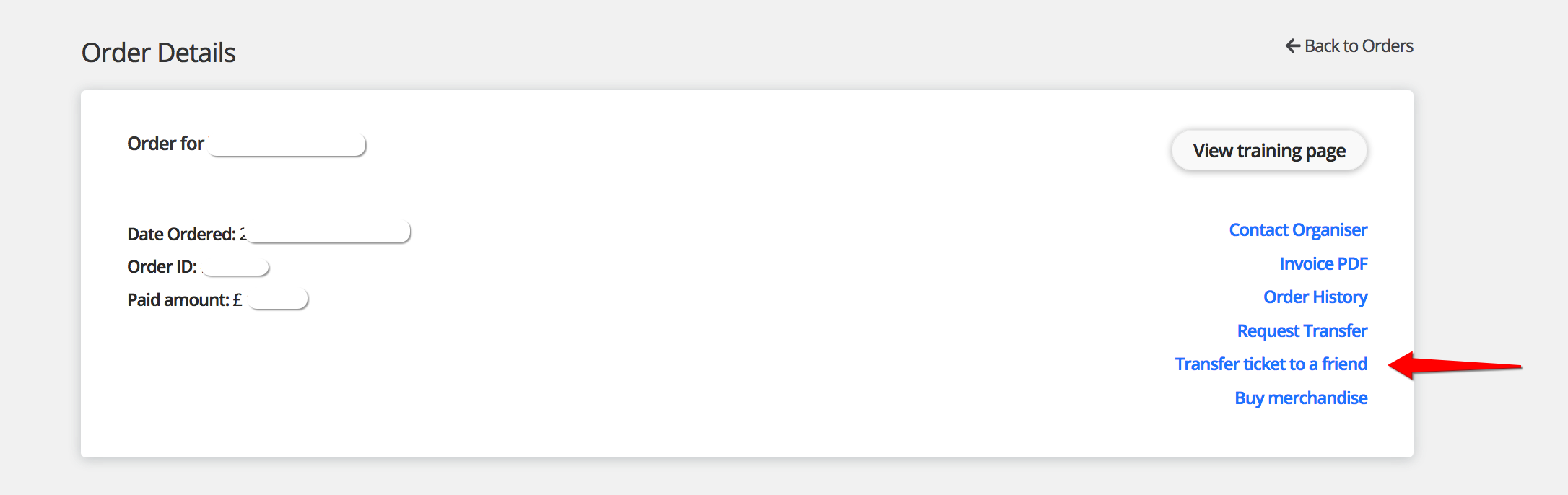Select the Request Transfer link
This screenshot has height=495, width=1568.
tap(1302, 331)
